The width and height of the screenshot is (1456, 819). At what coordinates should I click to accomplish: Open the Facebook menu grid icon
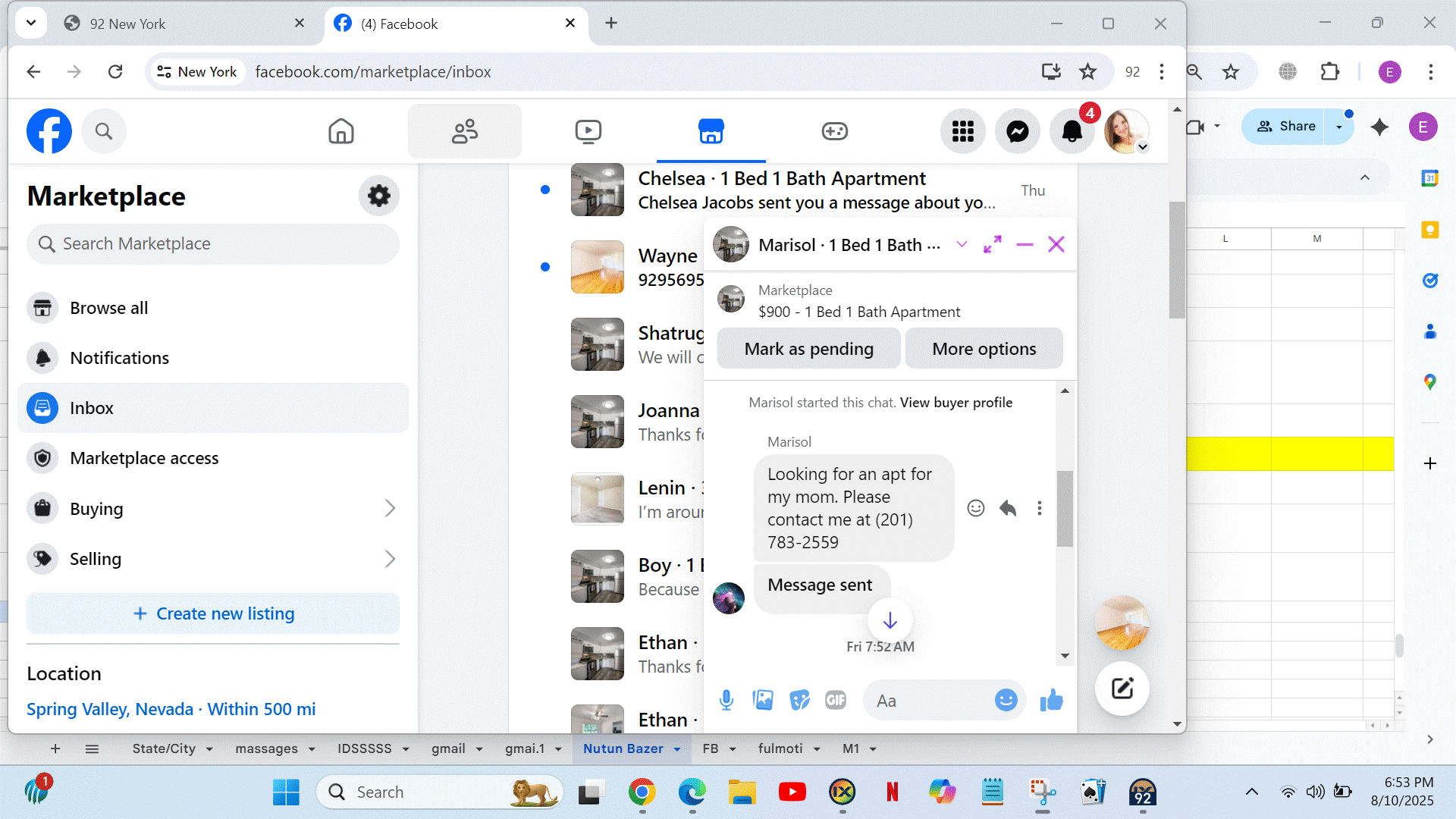tap(962, 131)
